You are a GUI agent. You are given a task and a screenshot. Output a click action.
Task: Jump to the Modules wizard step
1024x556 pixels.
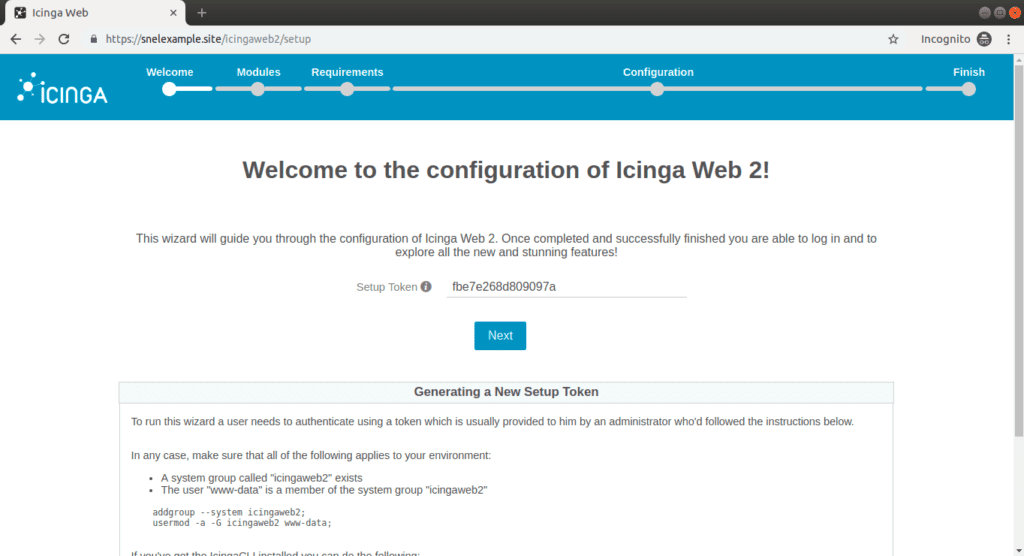(x=258, y=89)
